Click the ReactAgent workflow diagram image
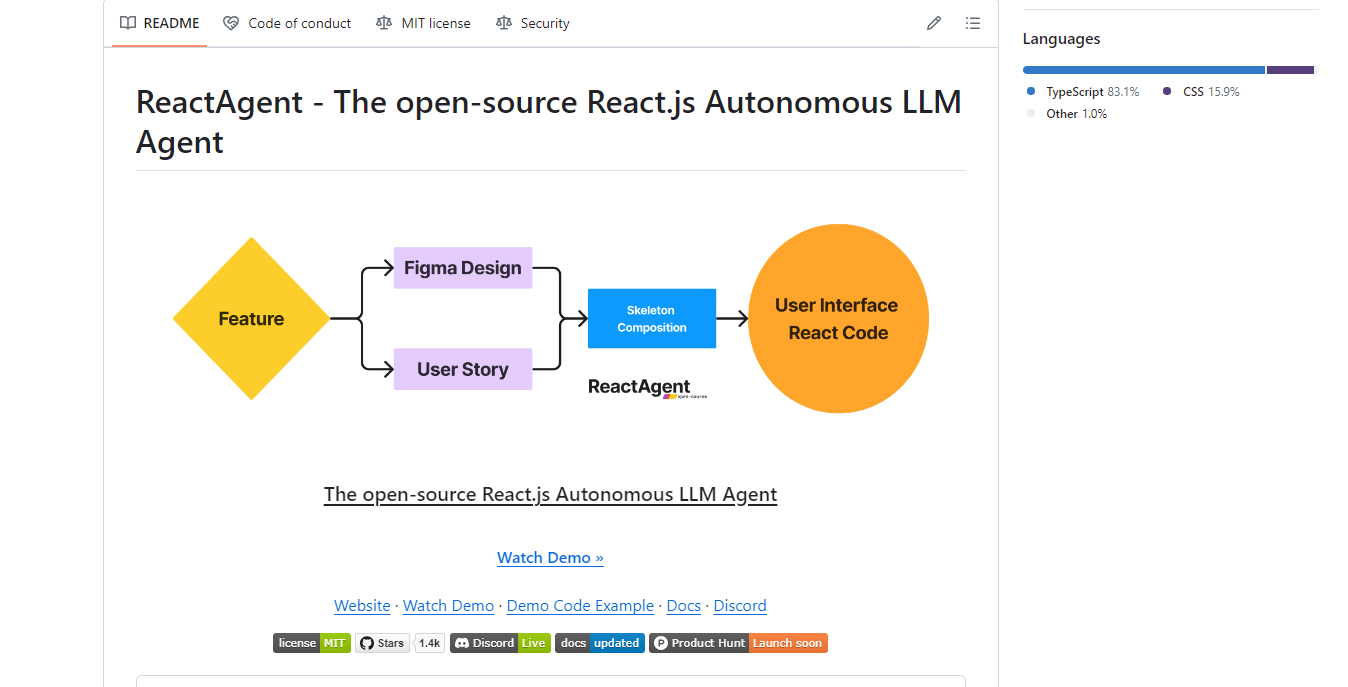Image resolution: width=1348 pixels, height=687 pixels. tap(550, 318)
